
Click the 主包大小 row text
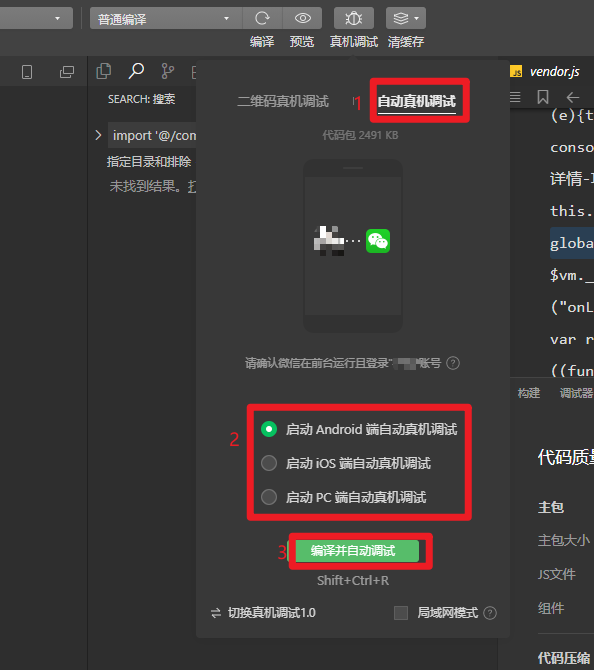tap(564, 540)
